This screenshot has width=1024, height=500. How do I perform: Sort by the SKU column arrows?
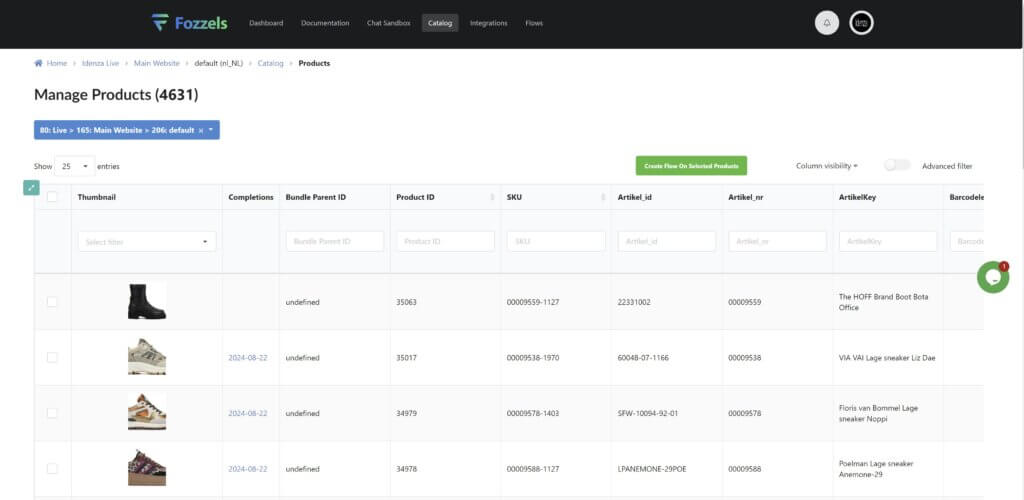pyautogui.click(x=602, y=197)
